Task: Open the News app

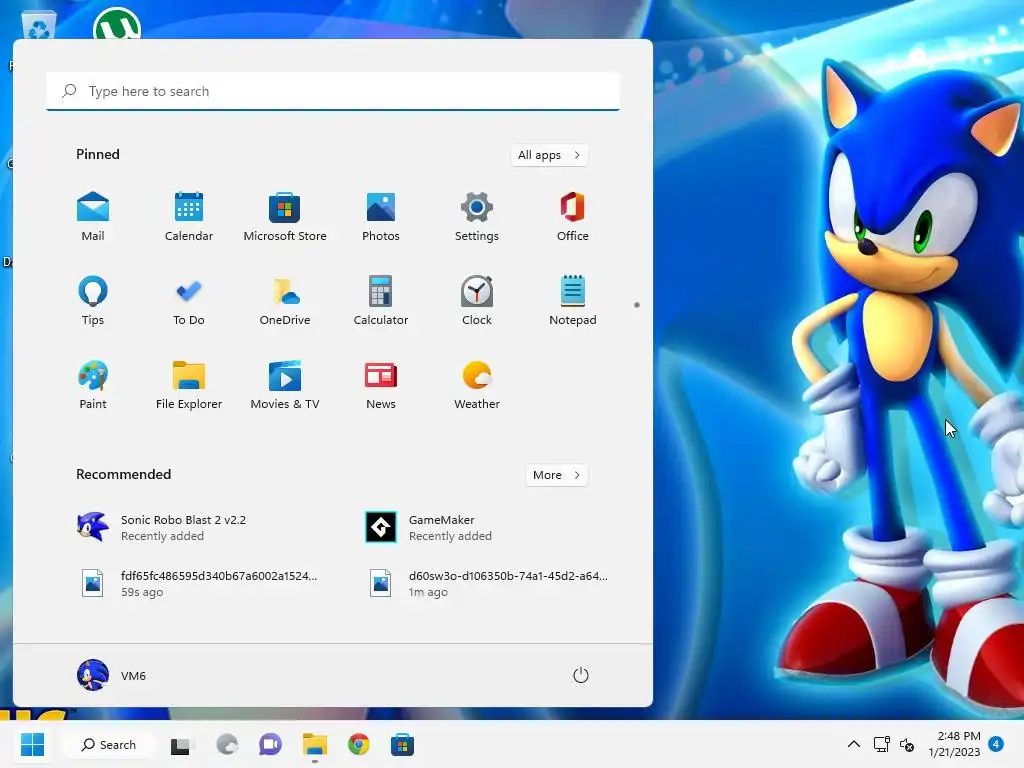Action: point(381,385)
